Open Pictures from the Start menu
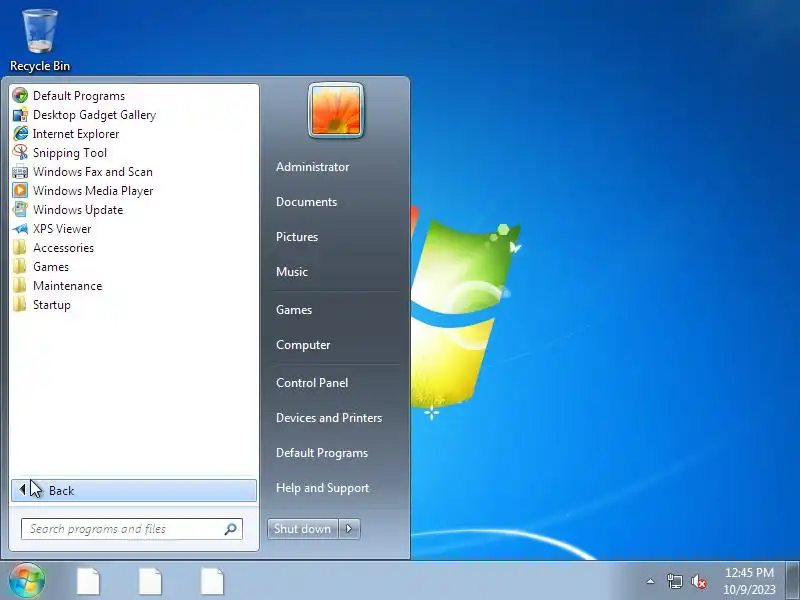800x600 pixels. pos(296,237)
